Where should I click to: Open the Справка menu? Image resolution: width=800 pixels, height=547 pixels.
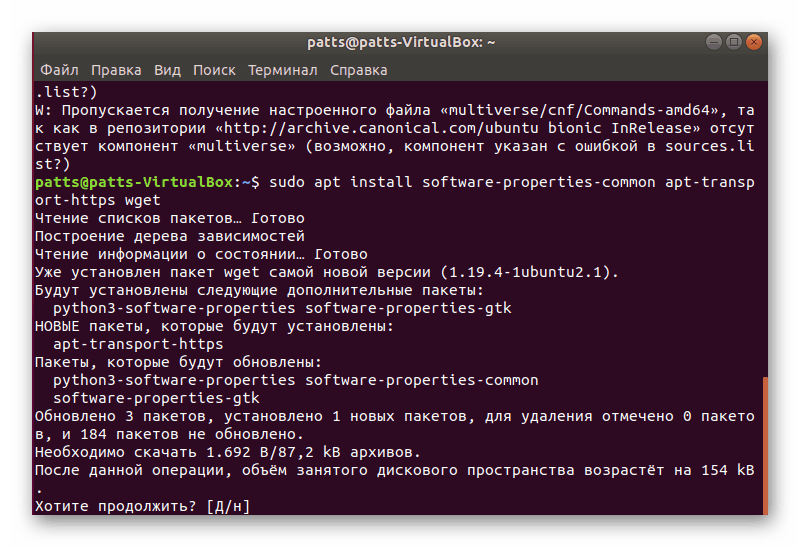click(359, 70)
